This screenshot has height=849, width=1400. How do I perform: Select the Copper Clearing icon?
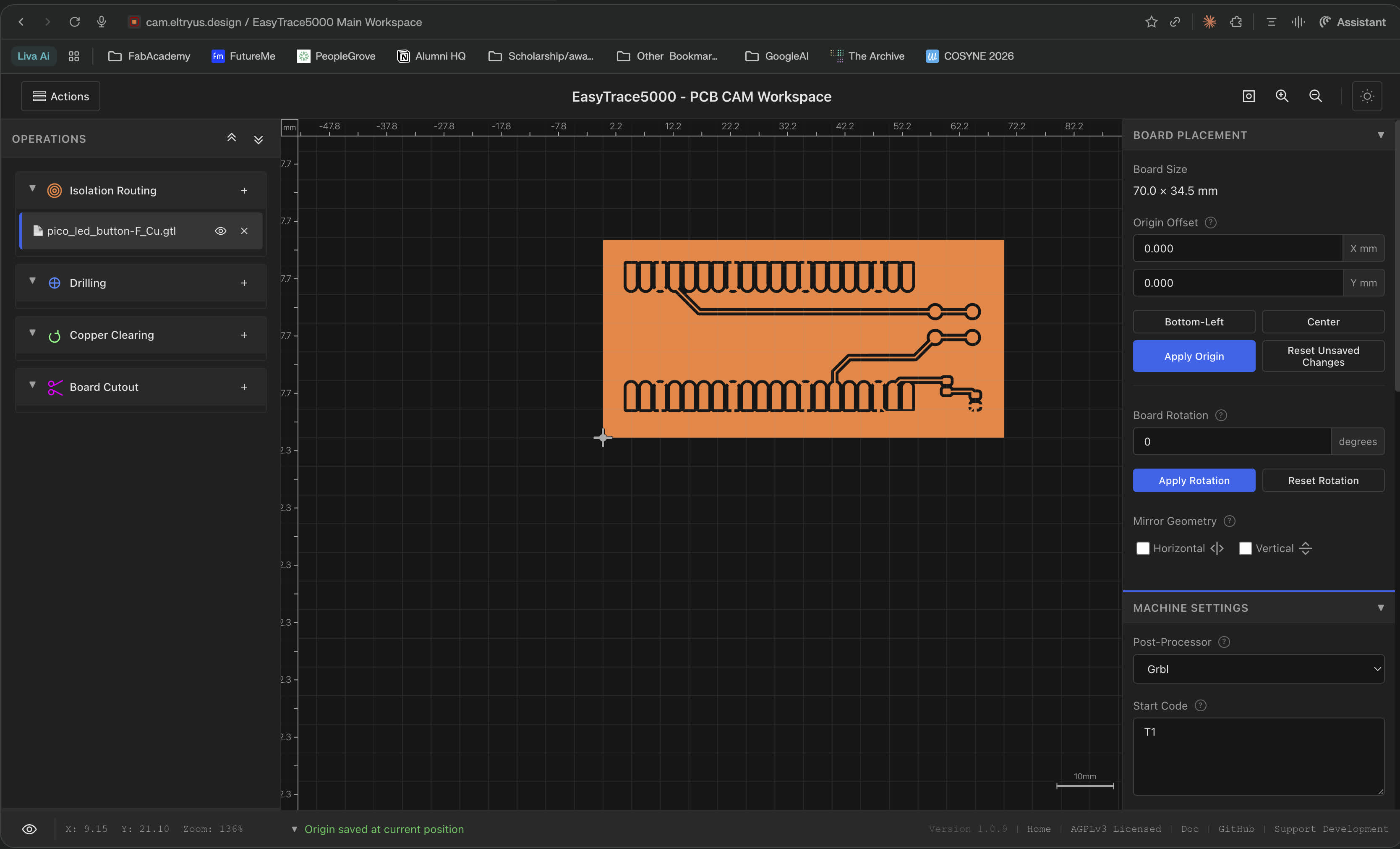click(55, 335)
